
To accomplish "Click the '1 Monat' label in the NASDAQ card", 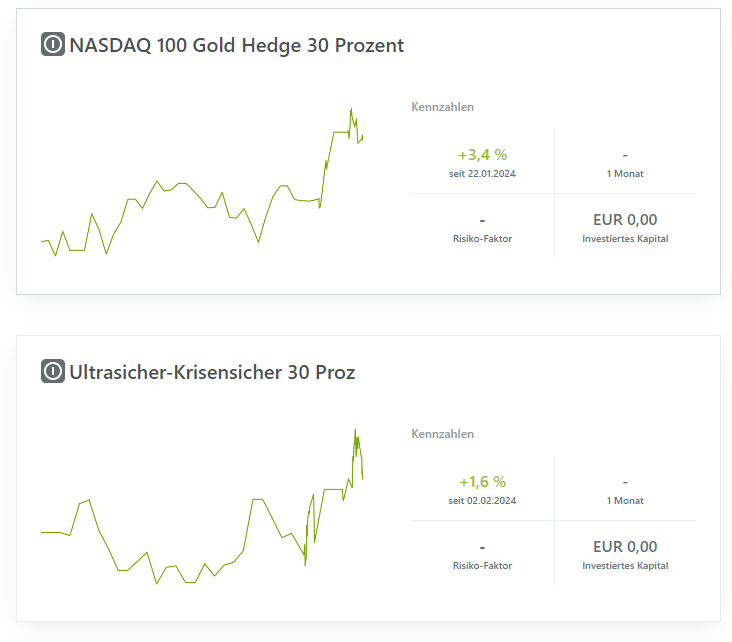I will [625, 174].
